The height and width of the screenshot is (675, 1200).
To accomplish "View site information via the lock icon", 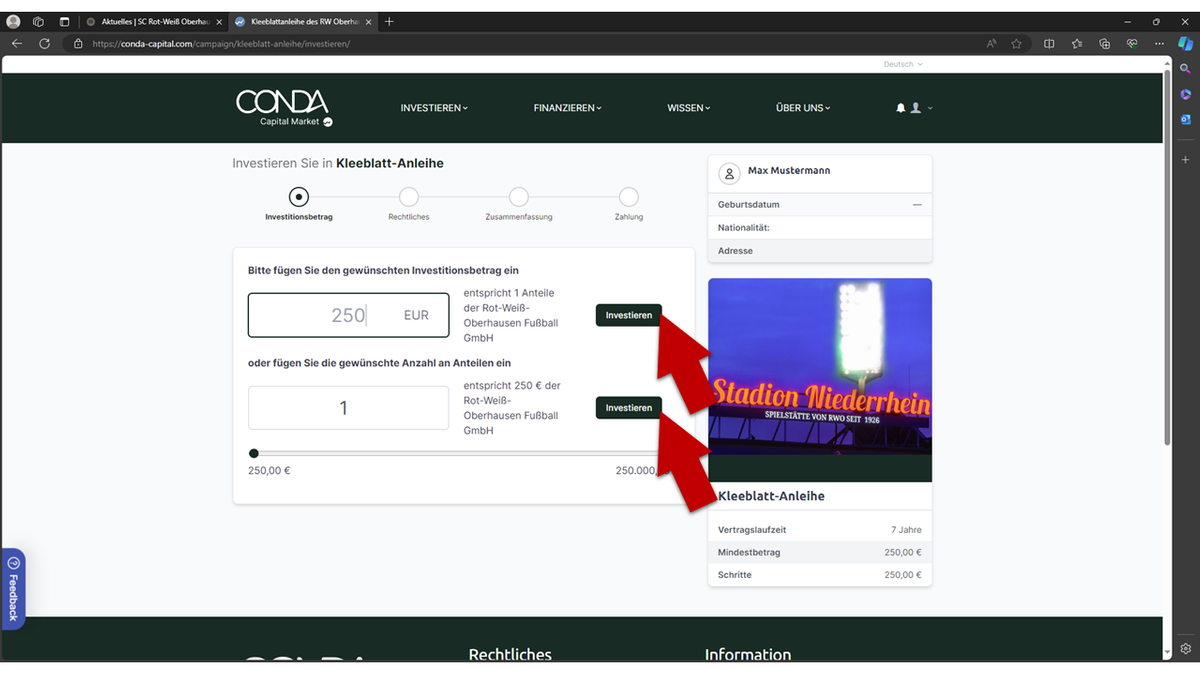I will tap(78, 44).
